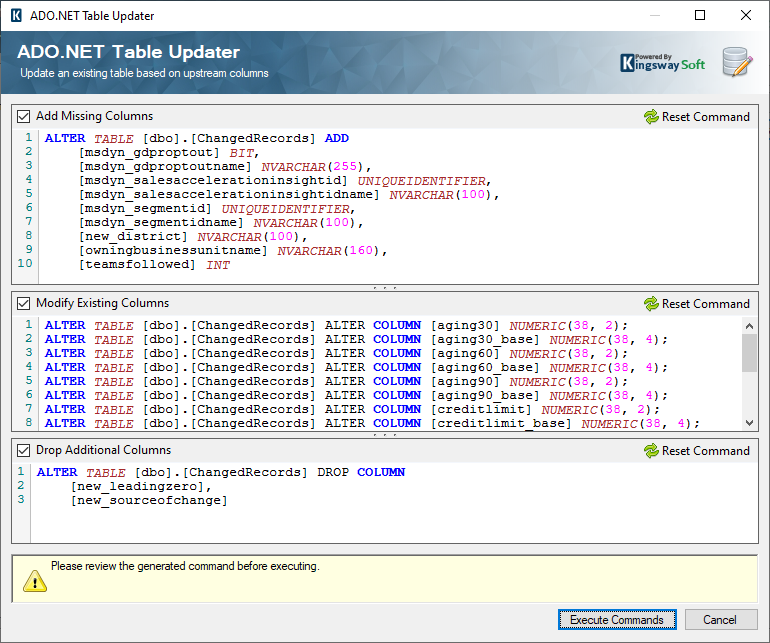Click the [new_leadingzero] line

pyautogui.click(x=141, y=486)
